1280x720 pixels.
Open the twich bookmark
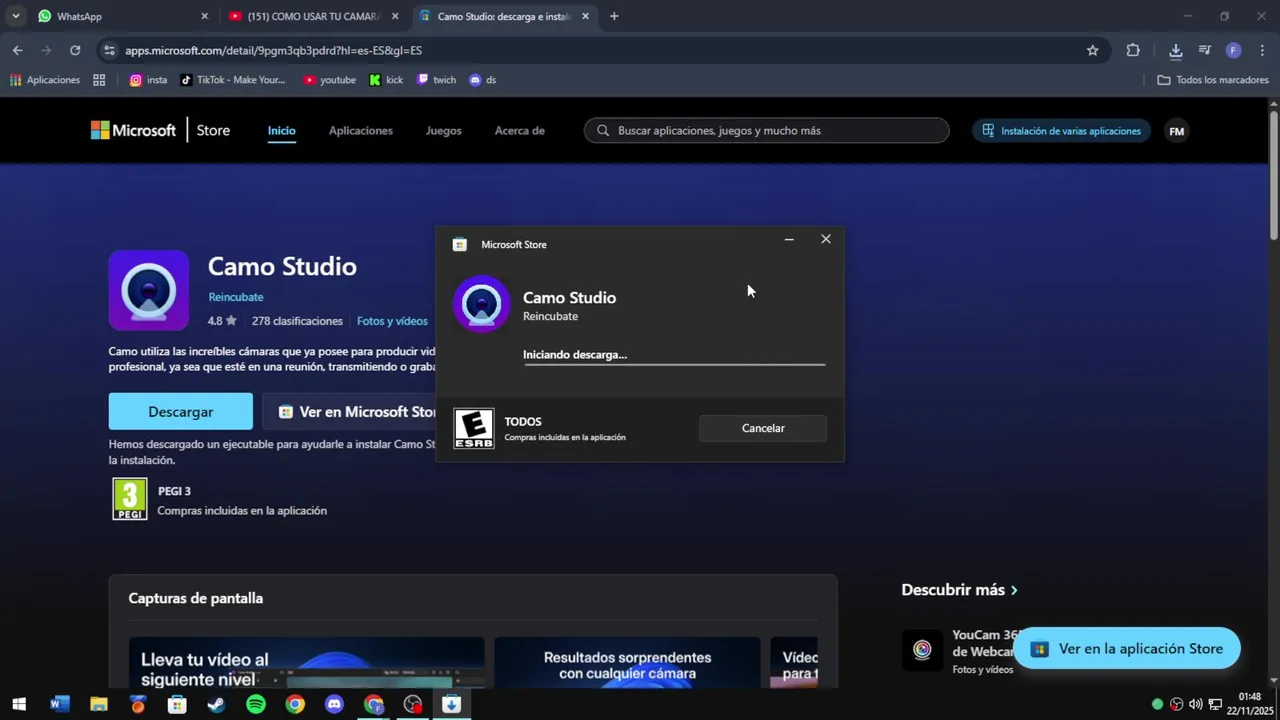[x=436, y=80]
